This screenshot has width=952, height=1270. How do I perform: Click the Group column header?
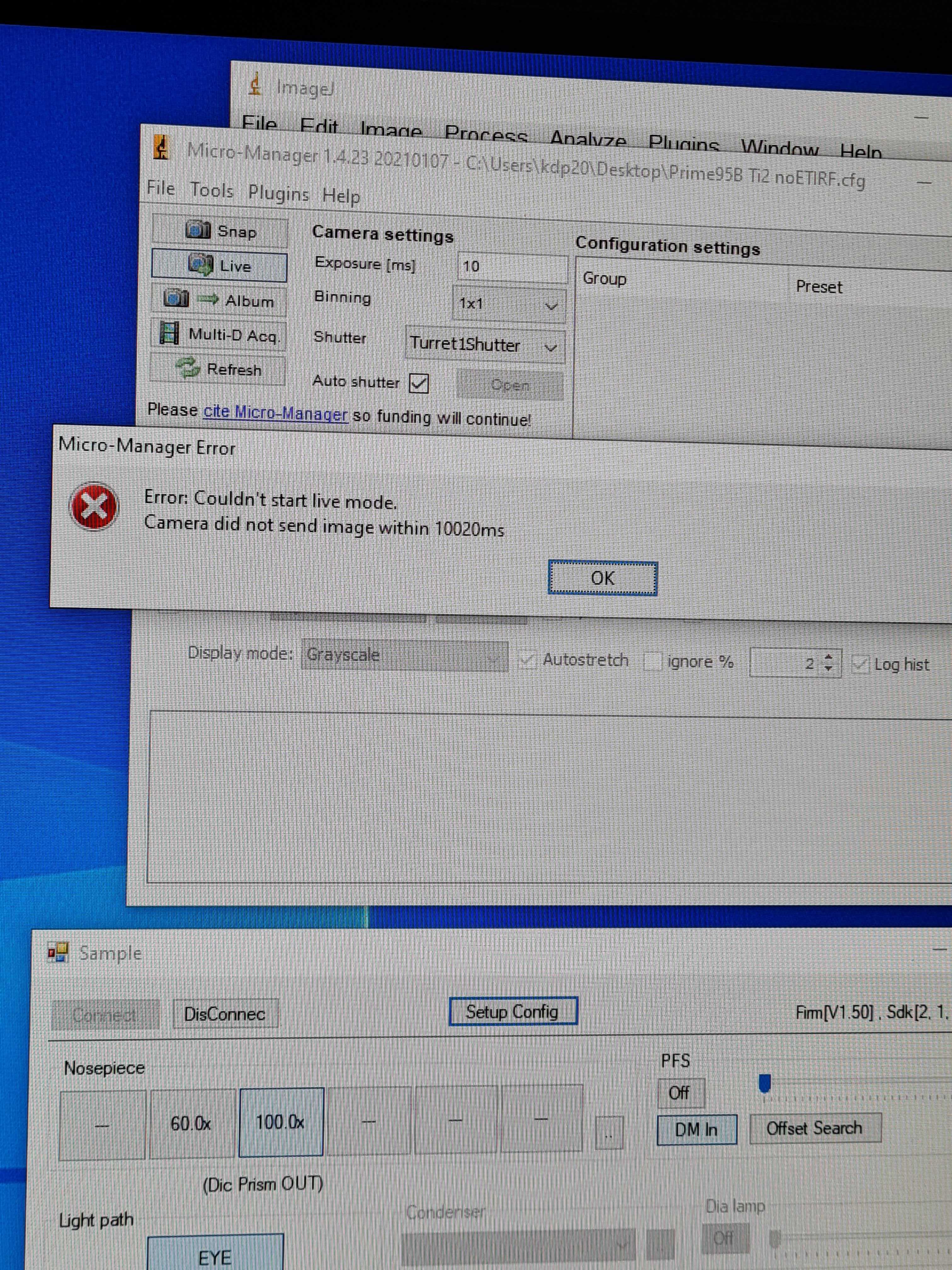click(x=605, y=279)
